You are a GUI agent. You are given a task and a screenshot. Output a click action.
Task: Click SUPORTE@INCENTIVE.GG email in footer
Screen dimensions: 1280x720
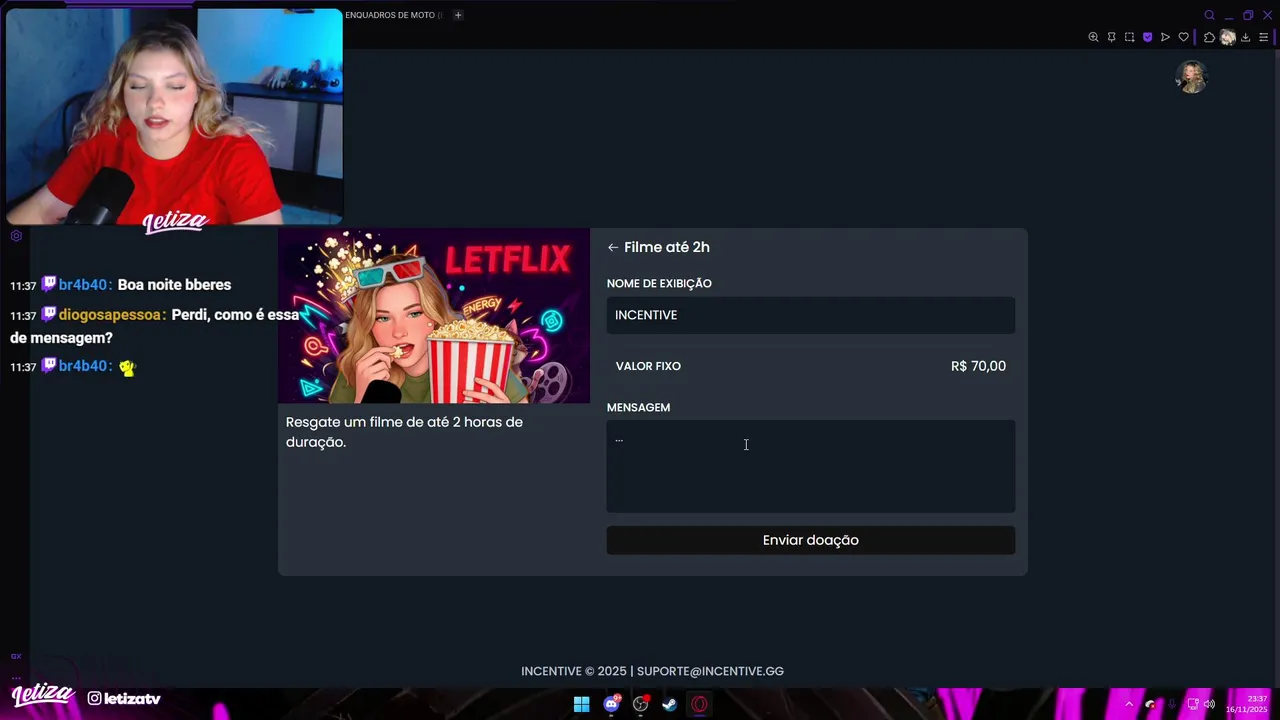(x=710, y=671)
